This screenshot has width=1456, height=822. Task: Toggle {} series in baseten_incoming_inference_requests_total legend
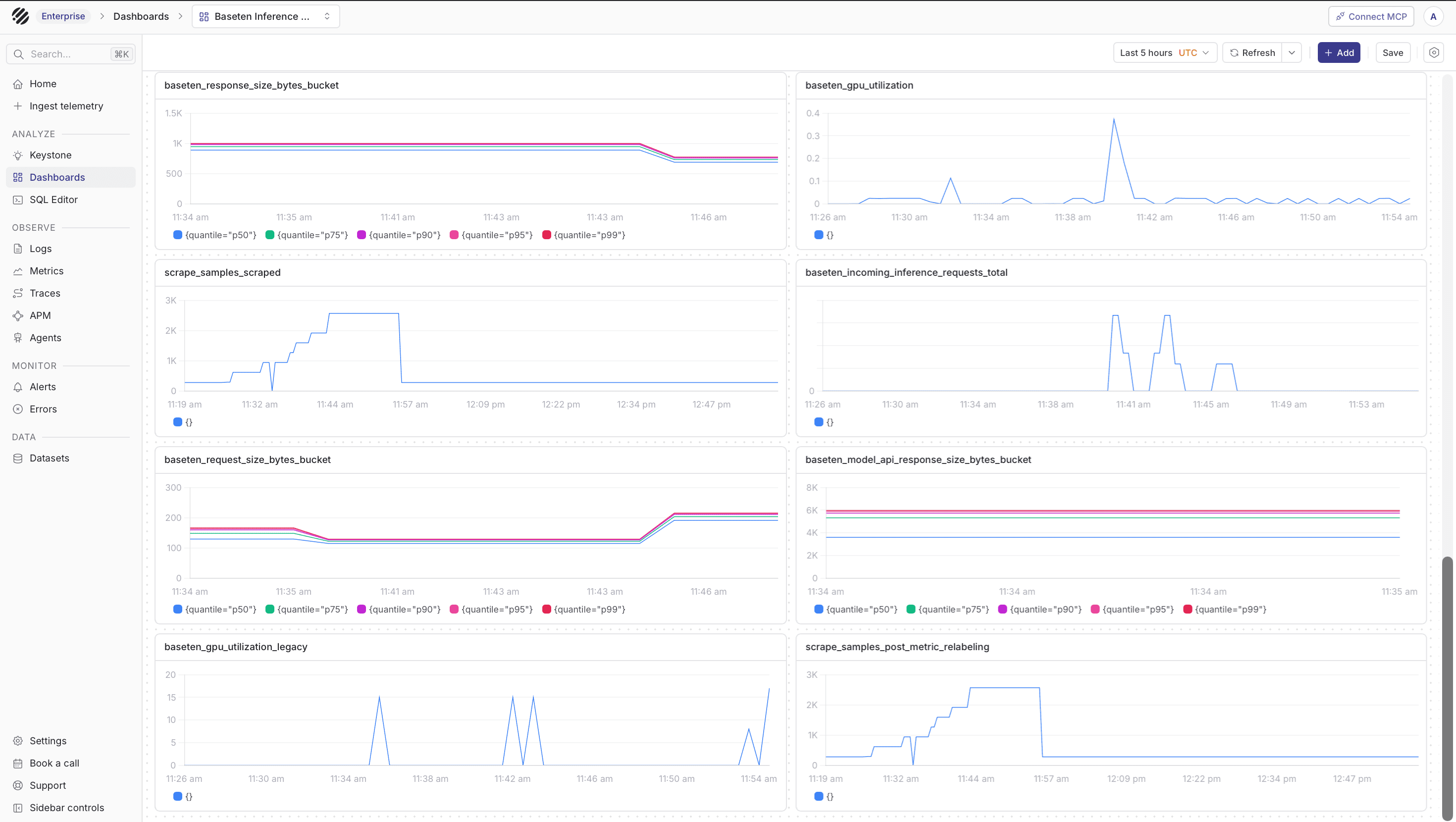tap(824, 422)
